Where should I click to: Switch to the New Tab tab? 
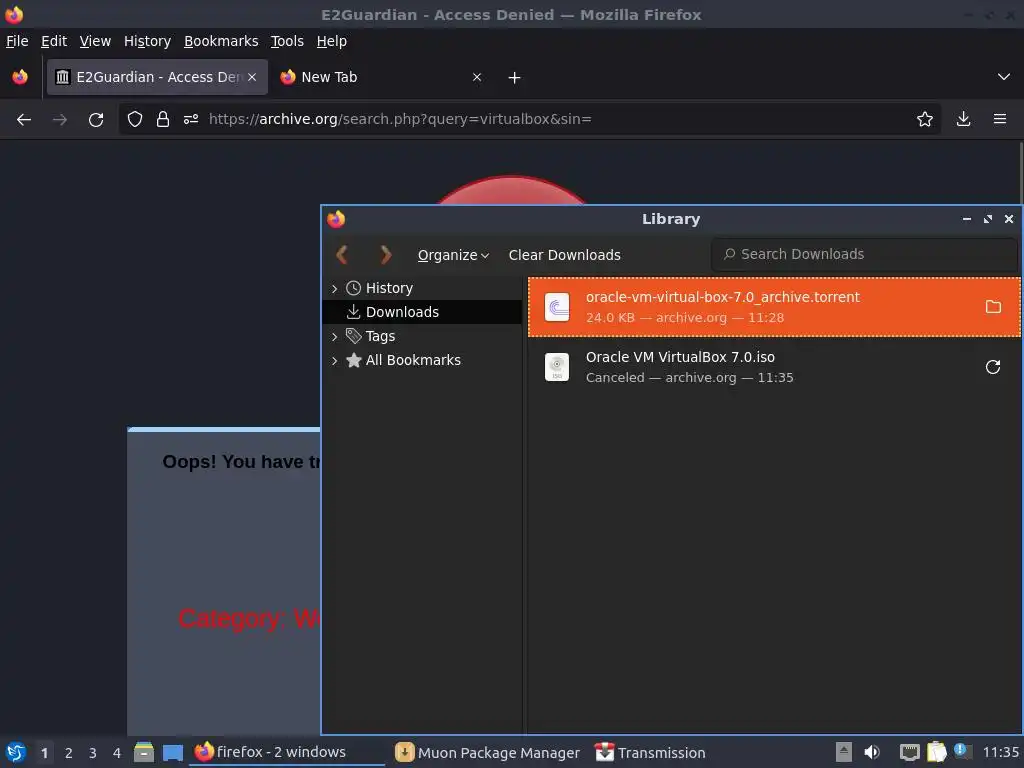(x=381, y=77)
